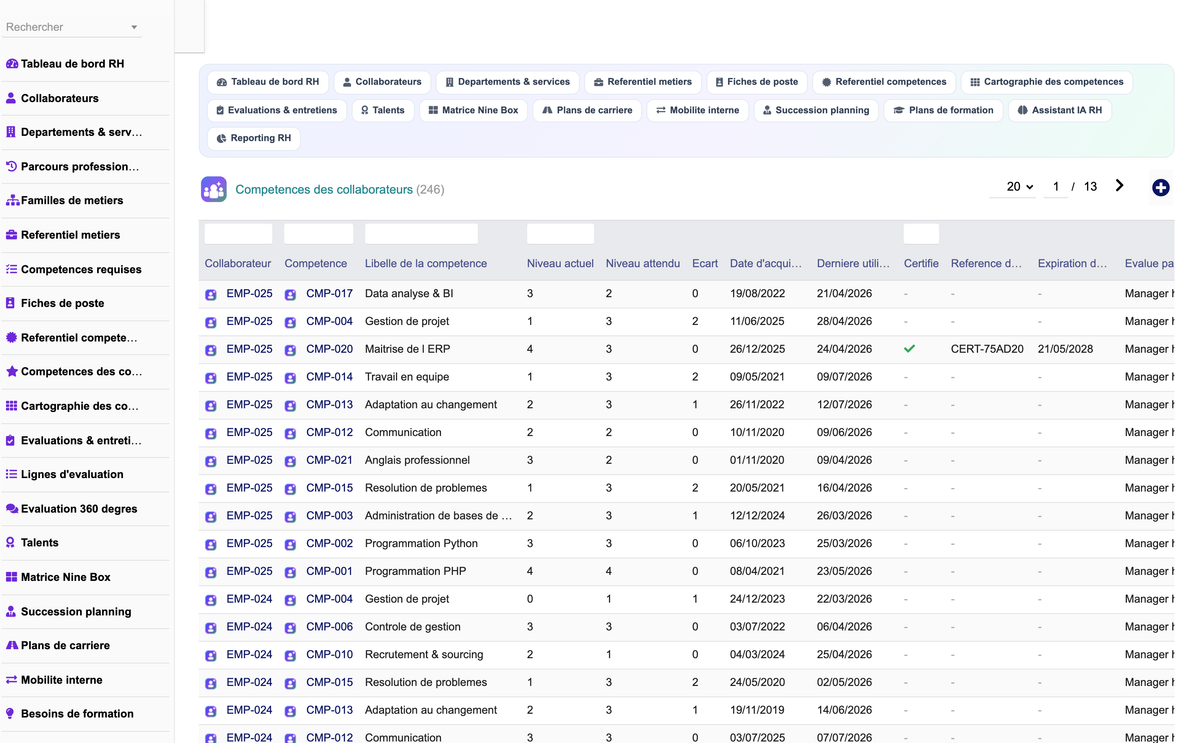1200x743 pixels.
Task: Open Evaluation 360 degres sidebar item
Action: point(79,509)
